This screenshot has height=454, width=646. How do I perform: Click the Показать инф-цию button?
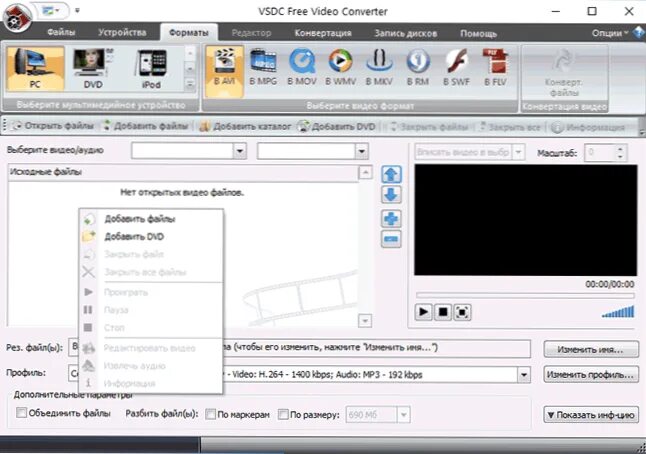coord(590,415)
